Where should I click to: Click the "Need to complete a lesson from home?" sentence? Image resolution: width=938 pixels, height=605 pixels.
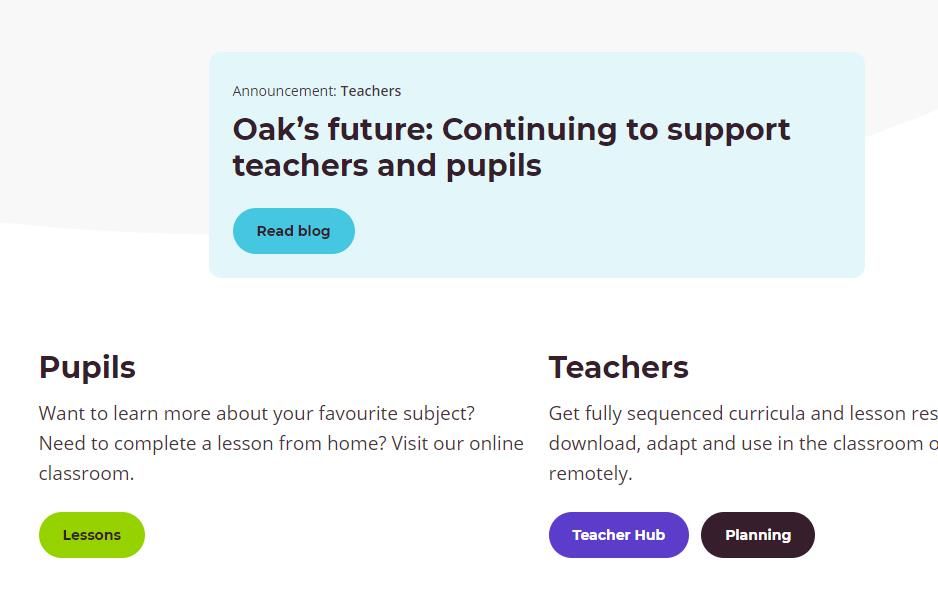[212, 443]
